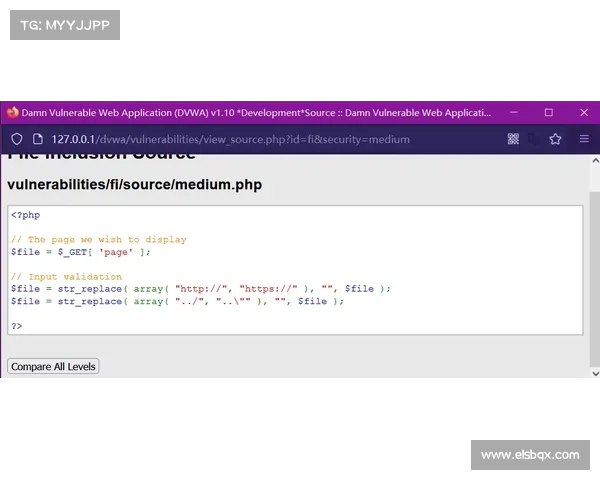Minimize the DVWA browser window

[x=514, y=113]
